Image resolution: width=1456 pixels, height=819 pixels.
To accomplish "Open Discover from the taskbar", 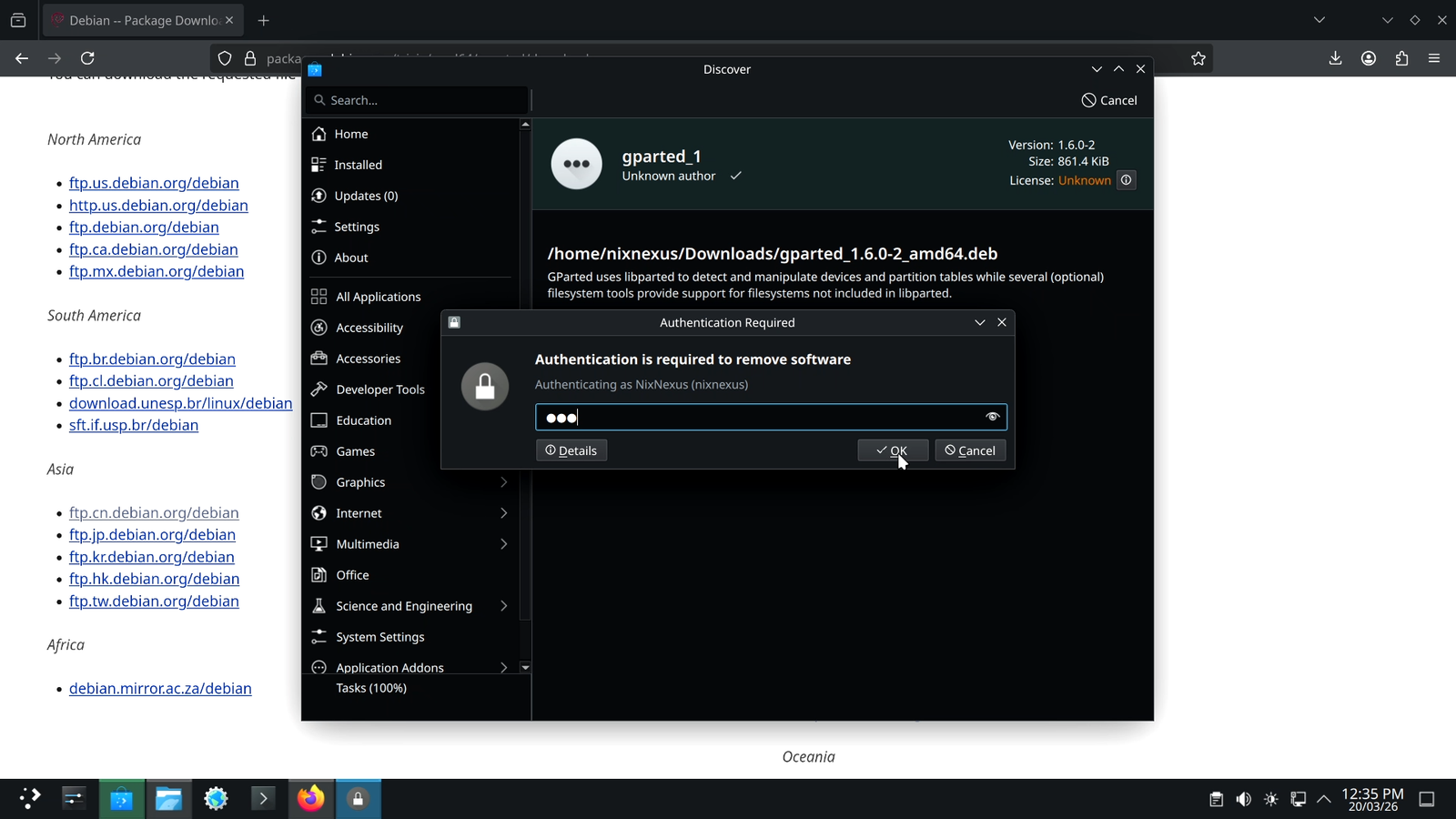I will [122, 799].
